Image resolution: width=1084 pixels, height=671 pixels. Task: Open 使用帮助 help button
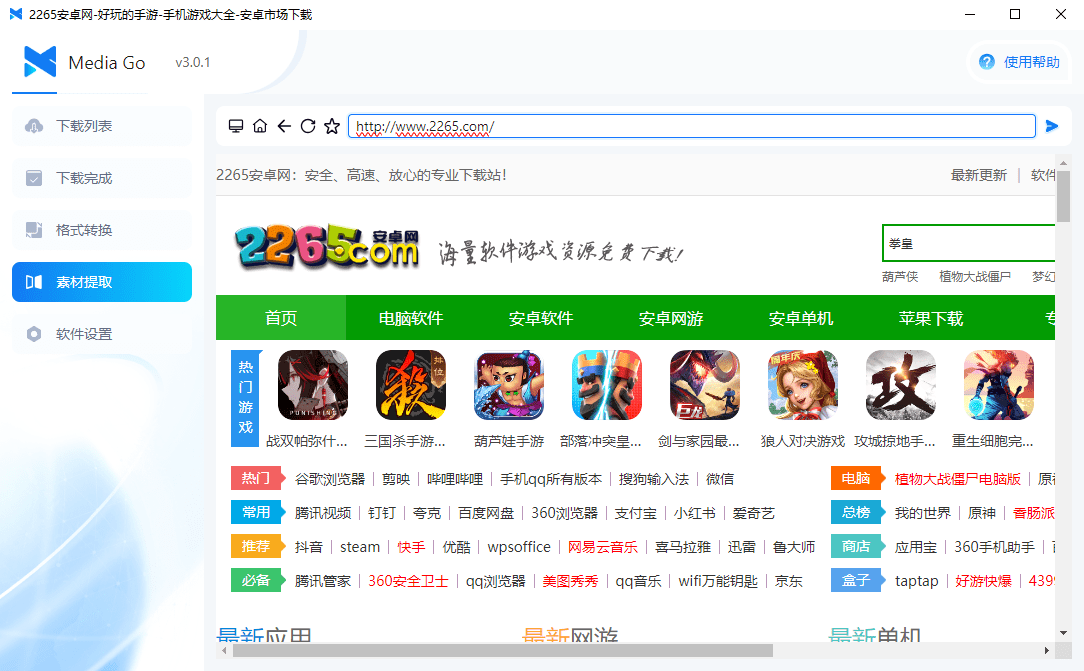click(1019, 62)
